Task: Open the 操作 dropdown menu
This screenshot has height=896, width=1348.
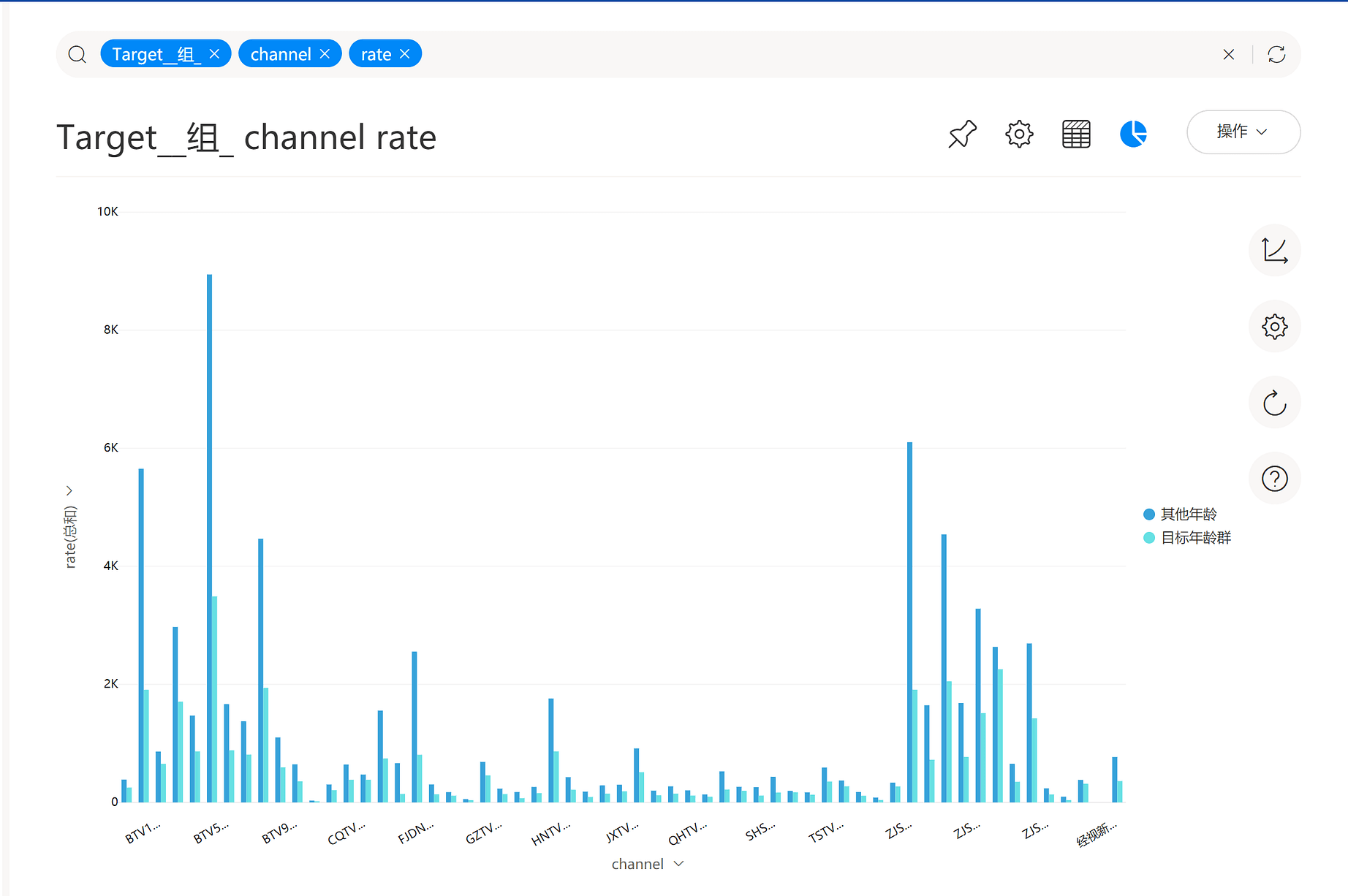Action: [x=1243, y=132]
